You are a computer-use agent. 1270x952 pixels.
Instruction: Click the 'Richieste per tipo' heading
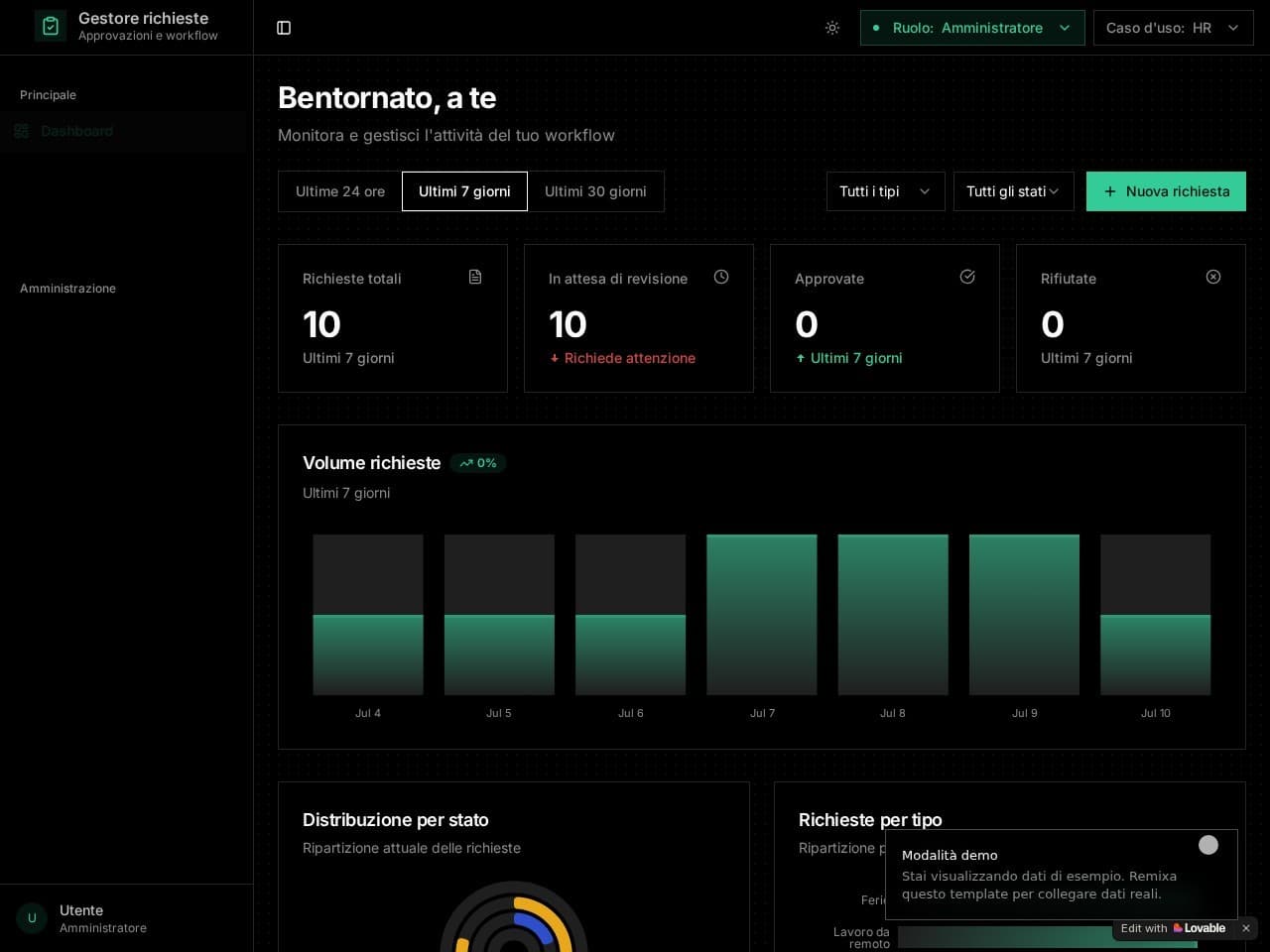click(x=870, y=820)
